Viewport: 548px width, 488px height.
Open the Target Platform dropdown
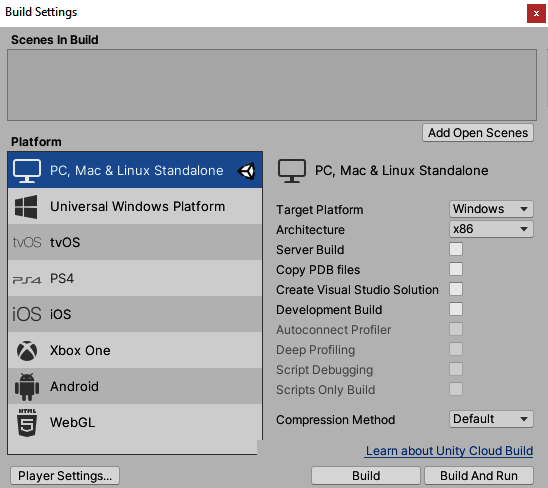pos(491,209)
